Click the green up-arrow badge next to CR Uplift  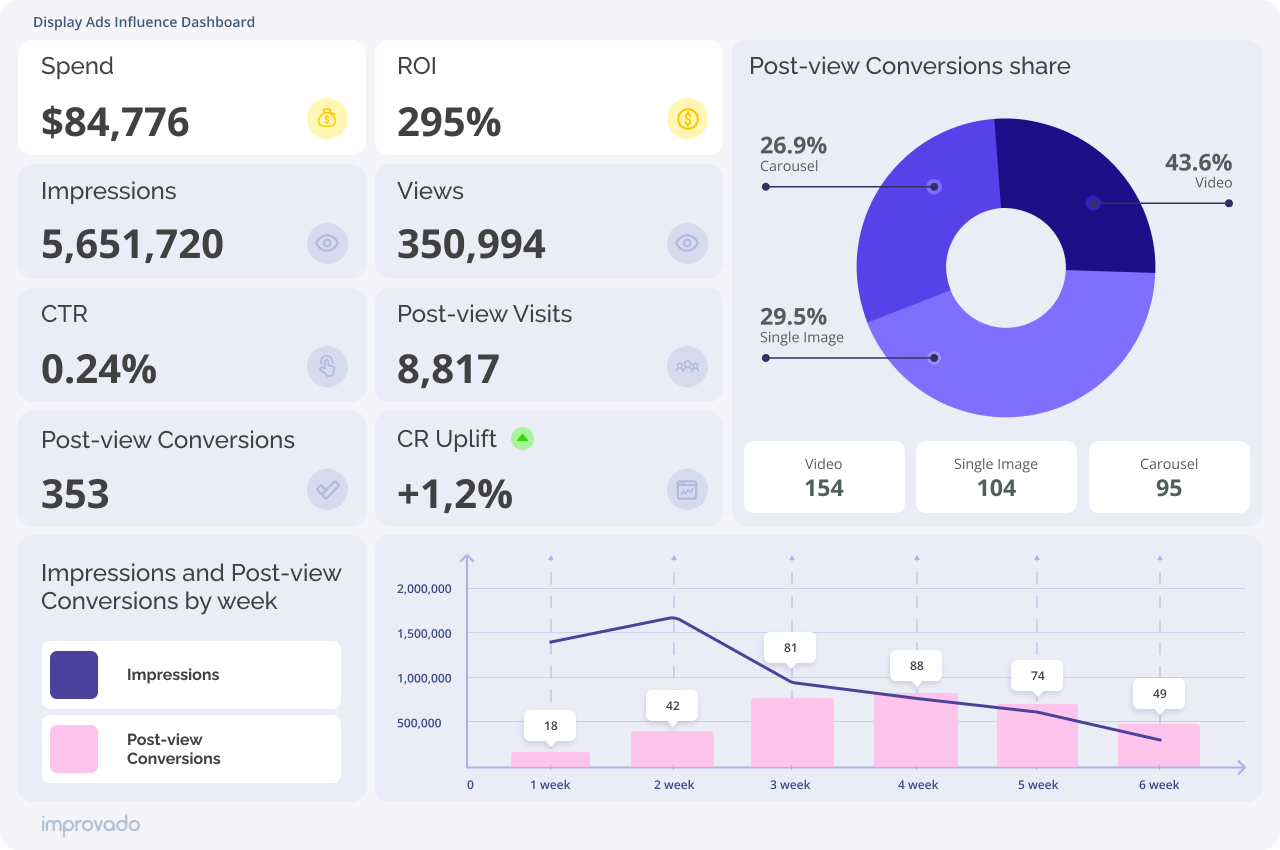click(x=522, y=438)
